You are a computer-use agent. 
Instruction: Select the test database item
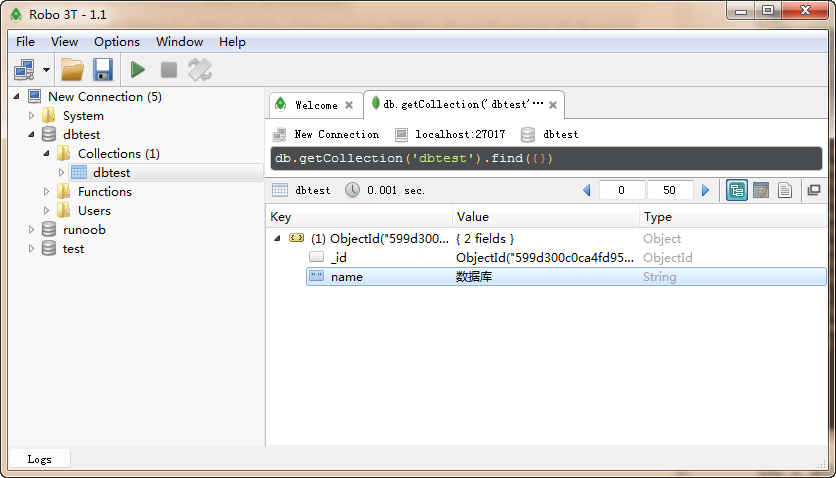[x=73, y=249]
